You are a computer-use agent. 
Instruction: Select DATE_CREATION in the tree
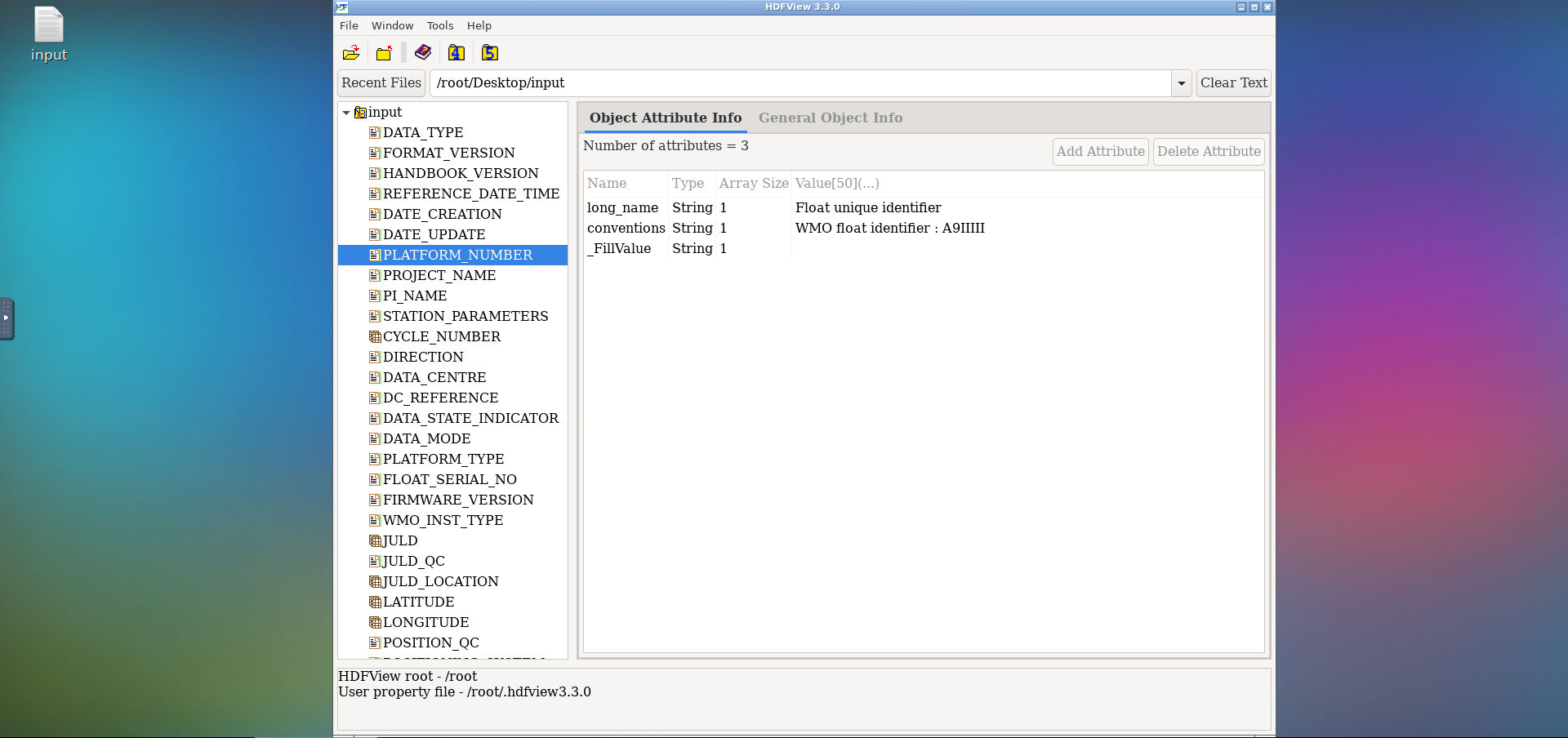coord(443,214)
